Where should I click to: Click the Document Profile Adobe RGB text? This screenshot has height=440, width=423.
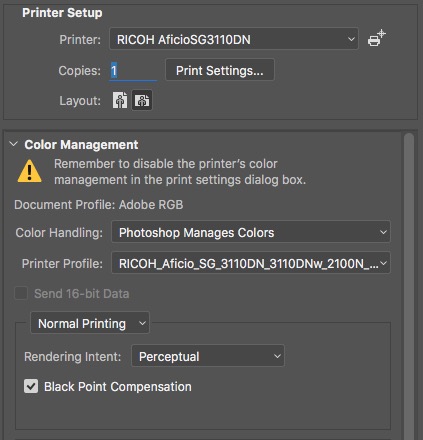point(99,205)
